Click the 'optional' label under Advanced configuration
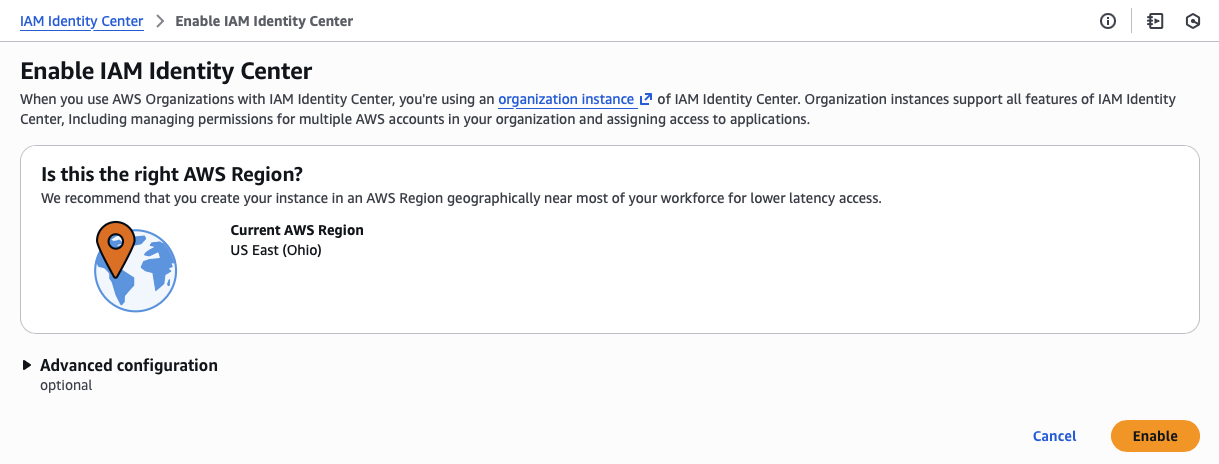The image size is (1219, 464). [66, 385]
